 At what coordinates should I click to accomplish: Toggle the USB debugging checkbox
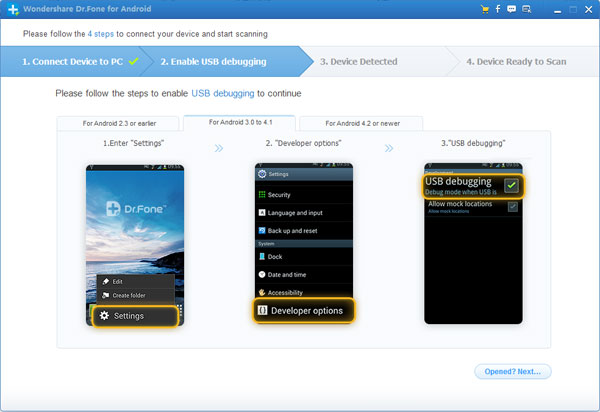(x=512, y=185)
